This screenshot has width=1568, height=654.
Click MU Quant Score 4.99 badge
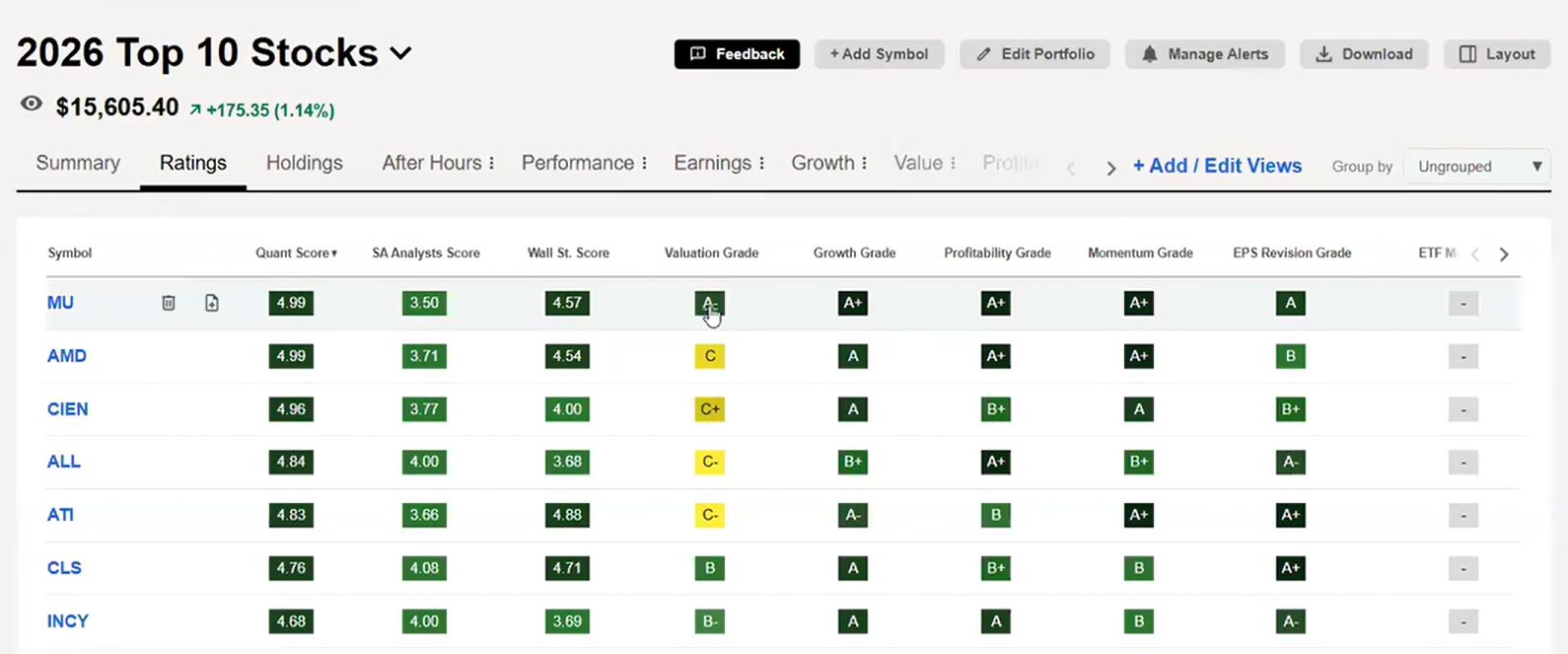[291, 303]
